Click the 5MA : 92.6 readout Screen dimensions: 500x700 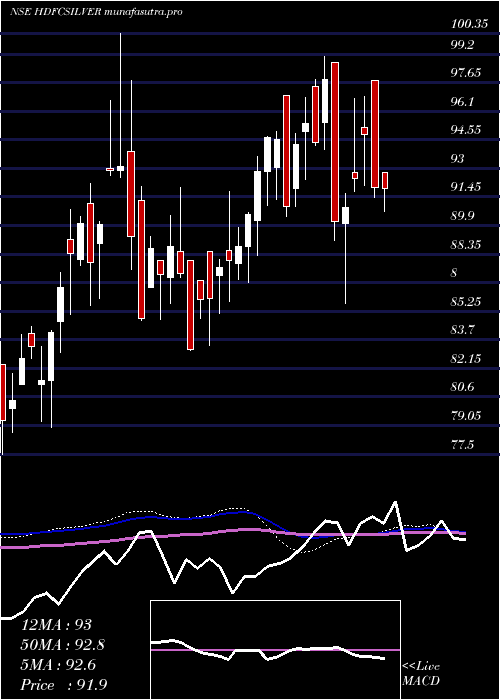click(x=60, y=665)
